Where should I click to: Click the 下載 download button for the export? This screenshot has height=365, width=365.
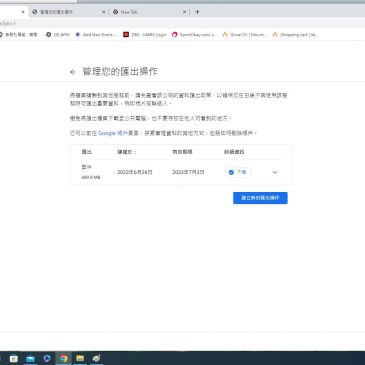[238, 172]
